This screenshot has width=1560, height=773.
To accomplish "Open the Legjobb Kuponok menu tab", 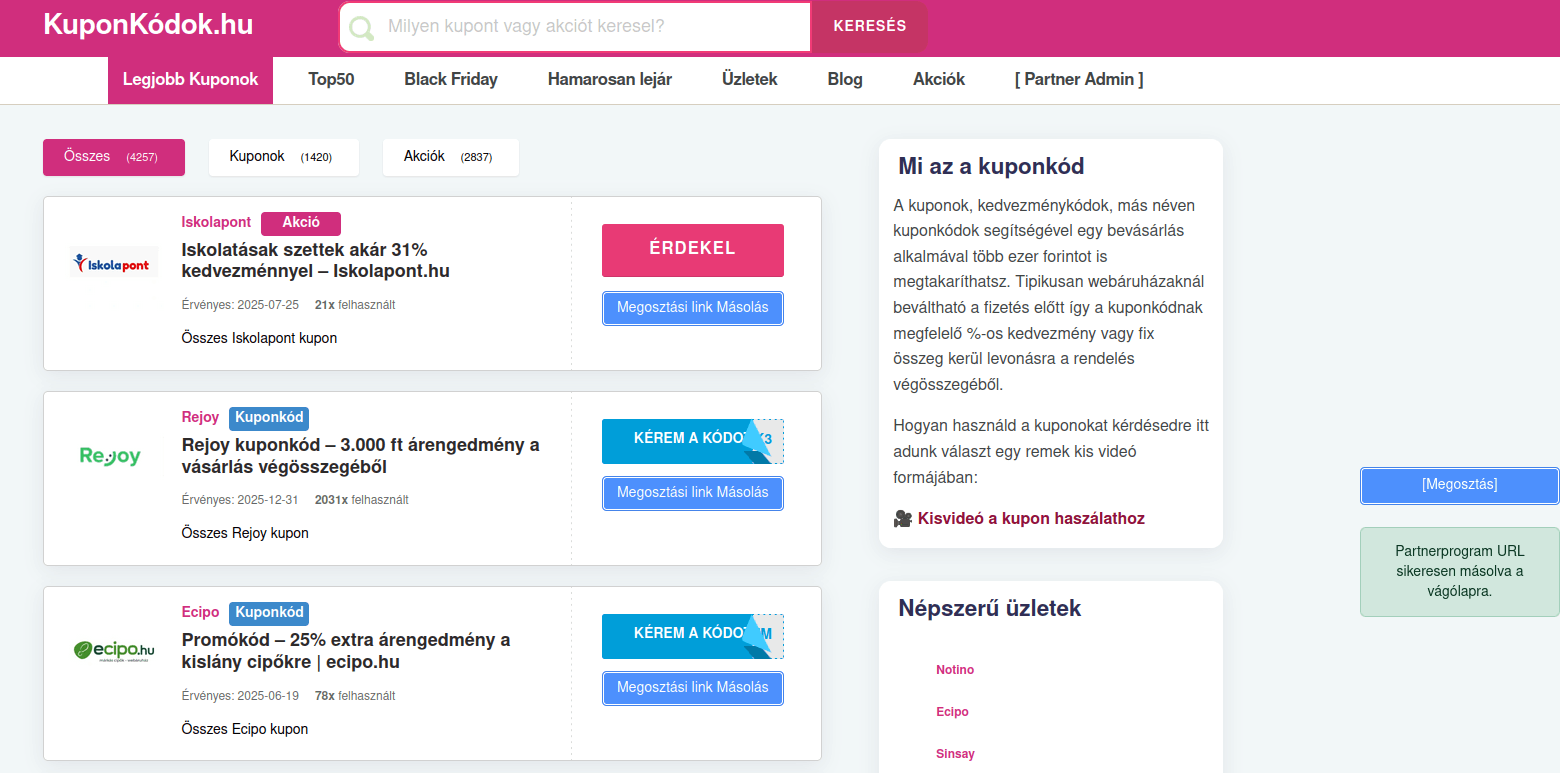I will (x=190, y=80).
